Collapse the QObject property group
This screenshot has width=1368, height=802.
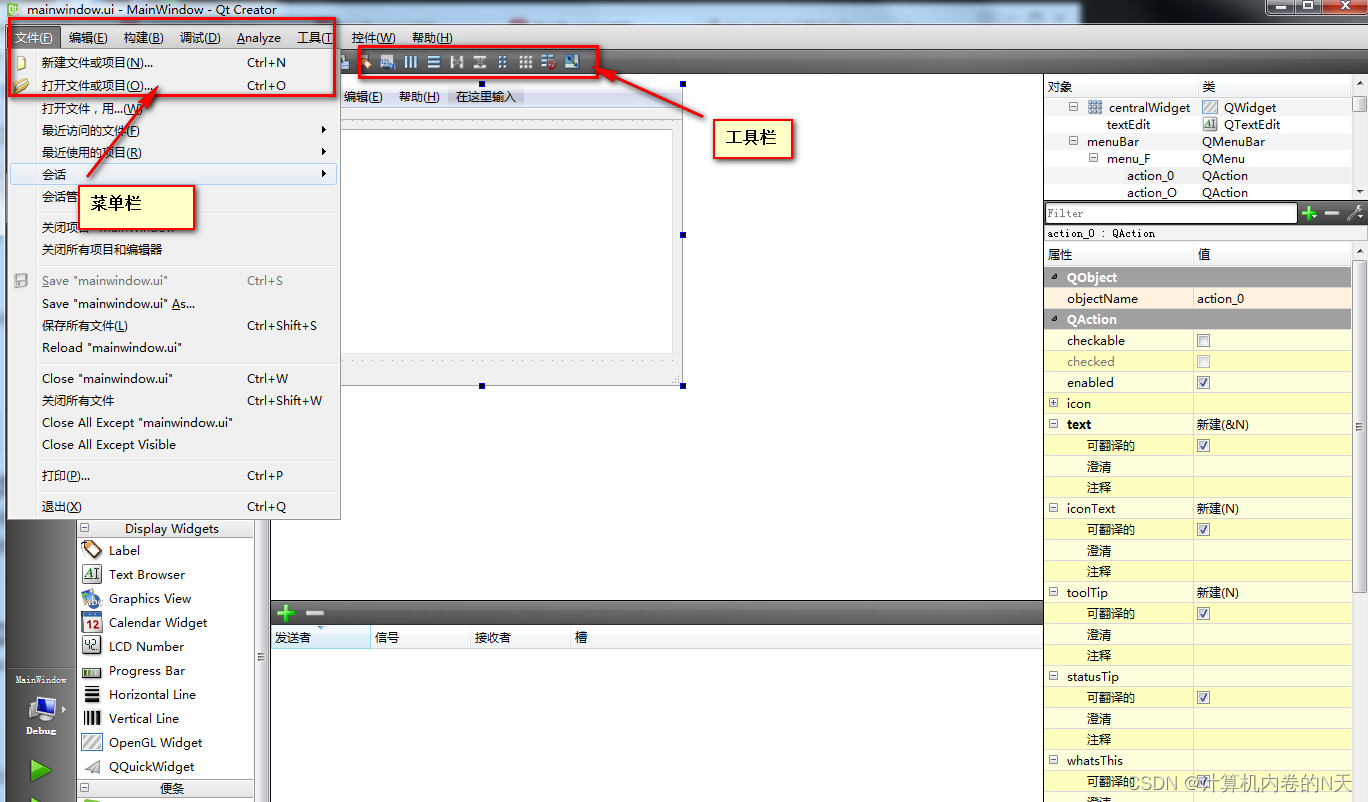point(1054,277)
